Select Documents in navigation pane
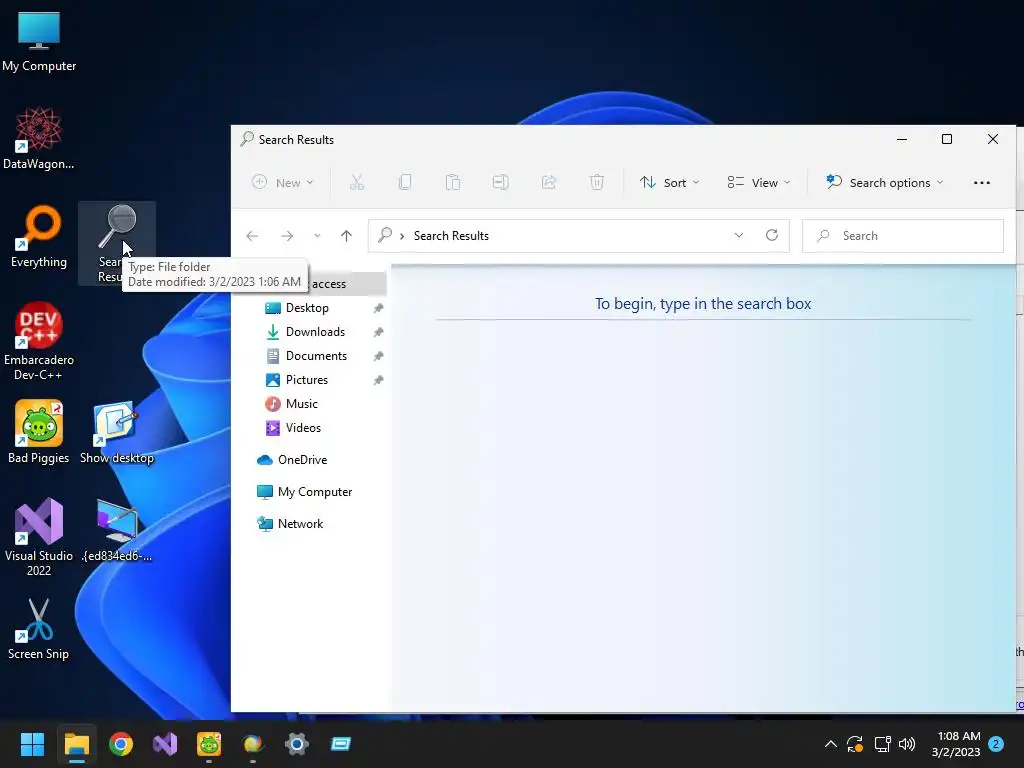This screenshot has width=1024, height=768. pyautogui.click(x=316, y=356)
